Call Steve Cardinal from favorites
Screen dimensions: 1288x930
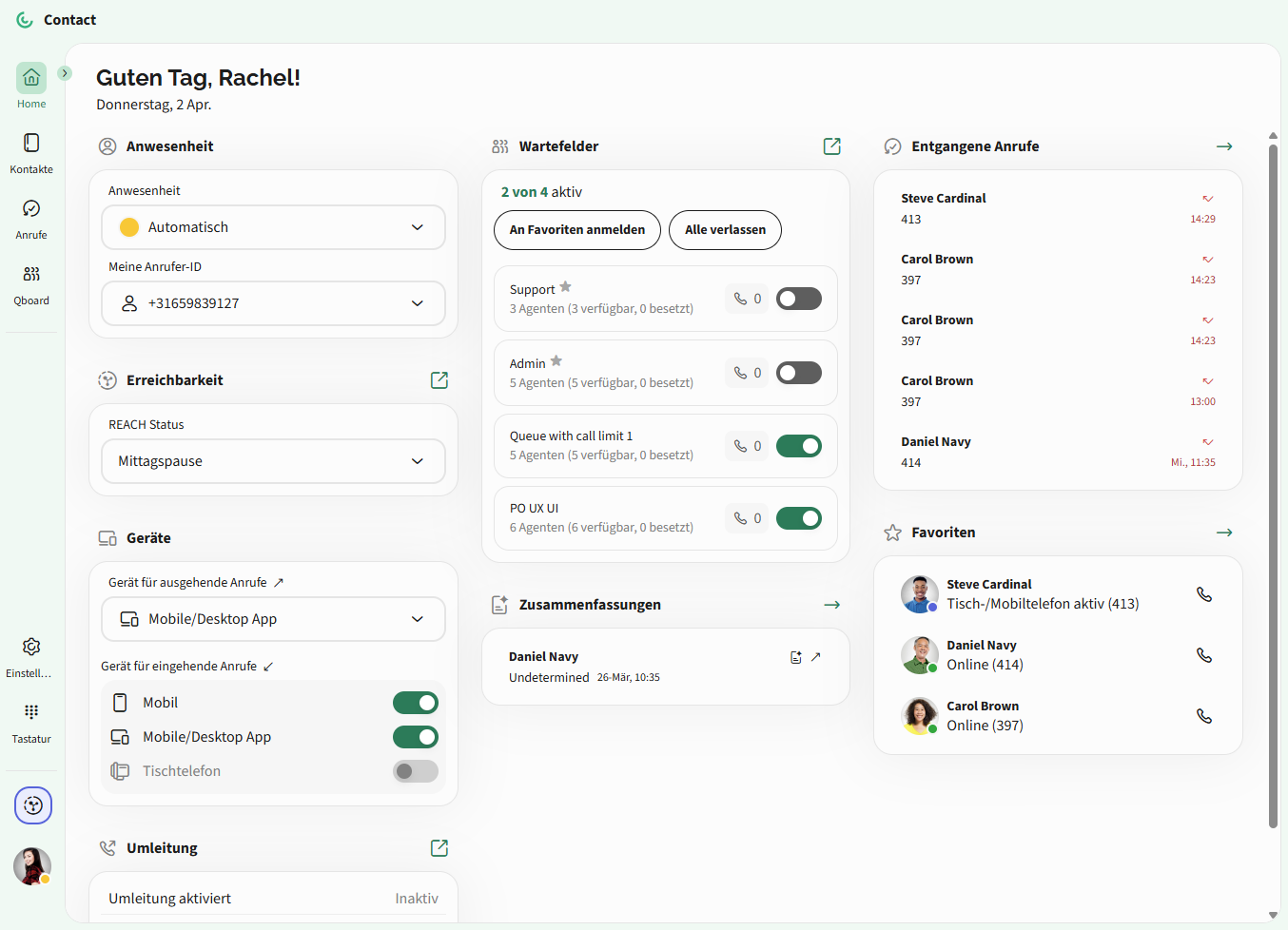click(1203, 594)
